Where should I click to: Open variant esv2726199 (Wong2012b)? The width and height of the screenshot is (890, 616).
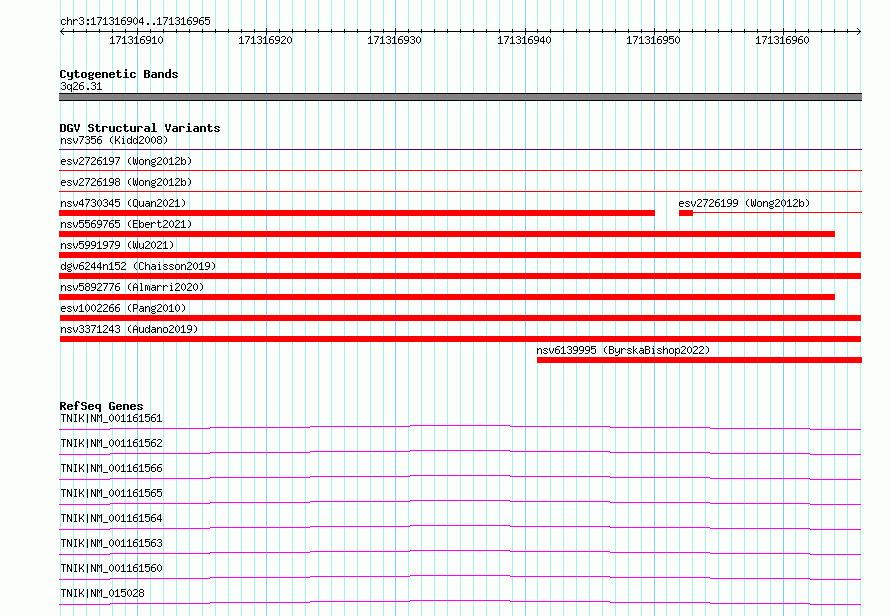point(744,203)
